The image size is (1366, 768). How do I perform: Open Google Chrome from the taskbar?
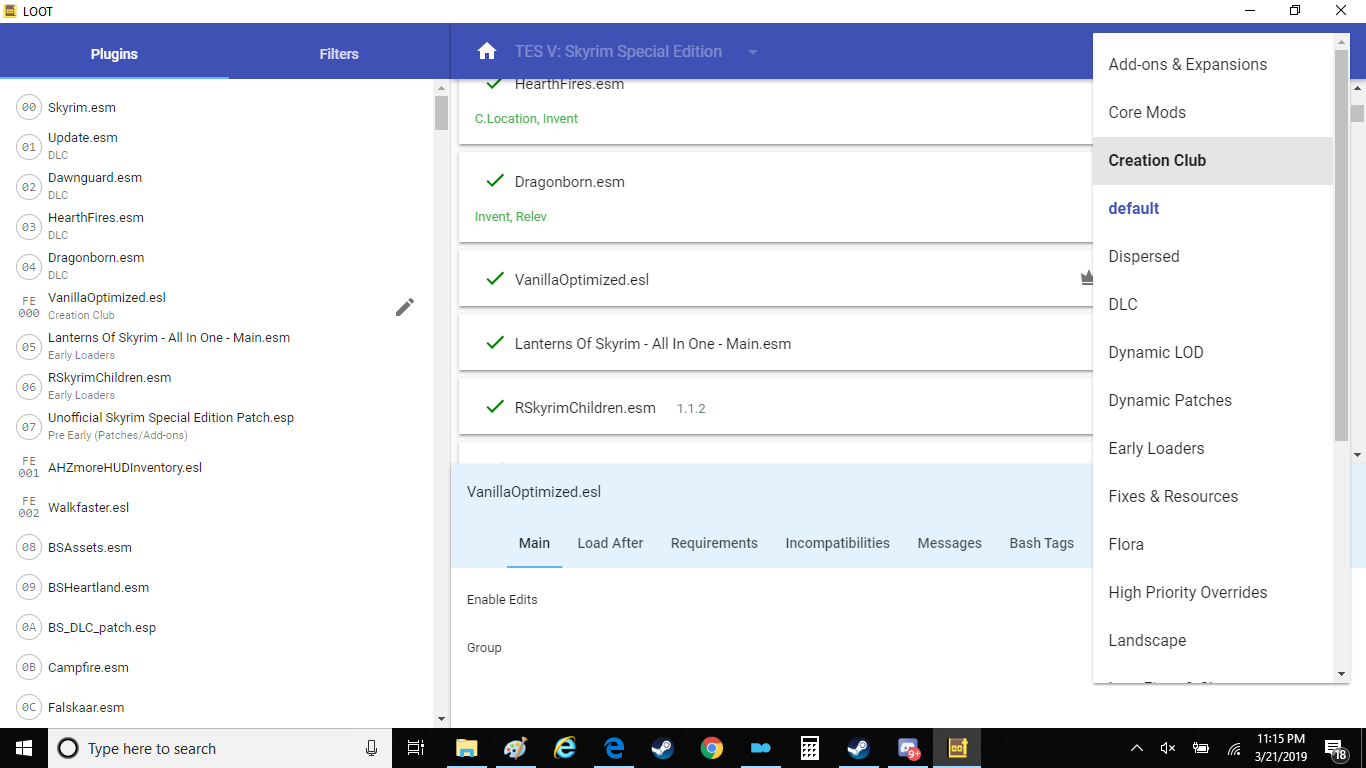[711, 748]
